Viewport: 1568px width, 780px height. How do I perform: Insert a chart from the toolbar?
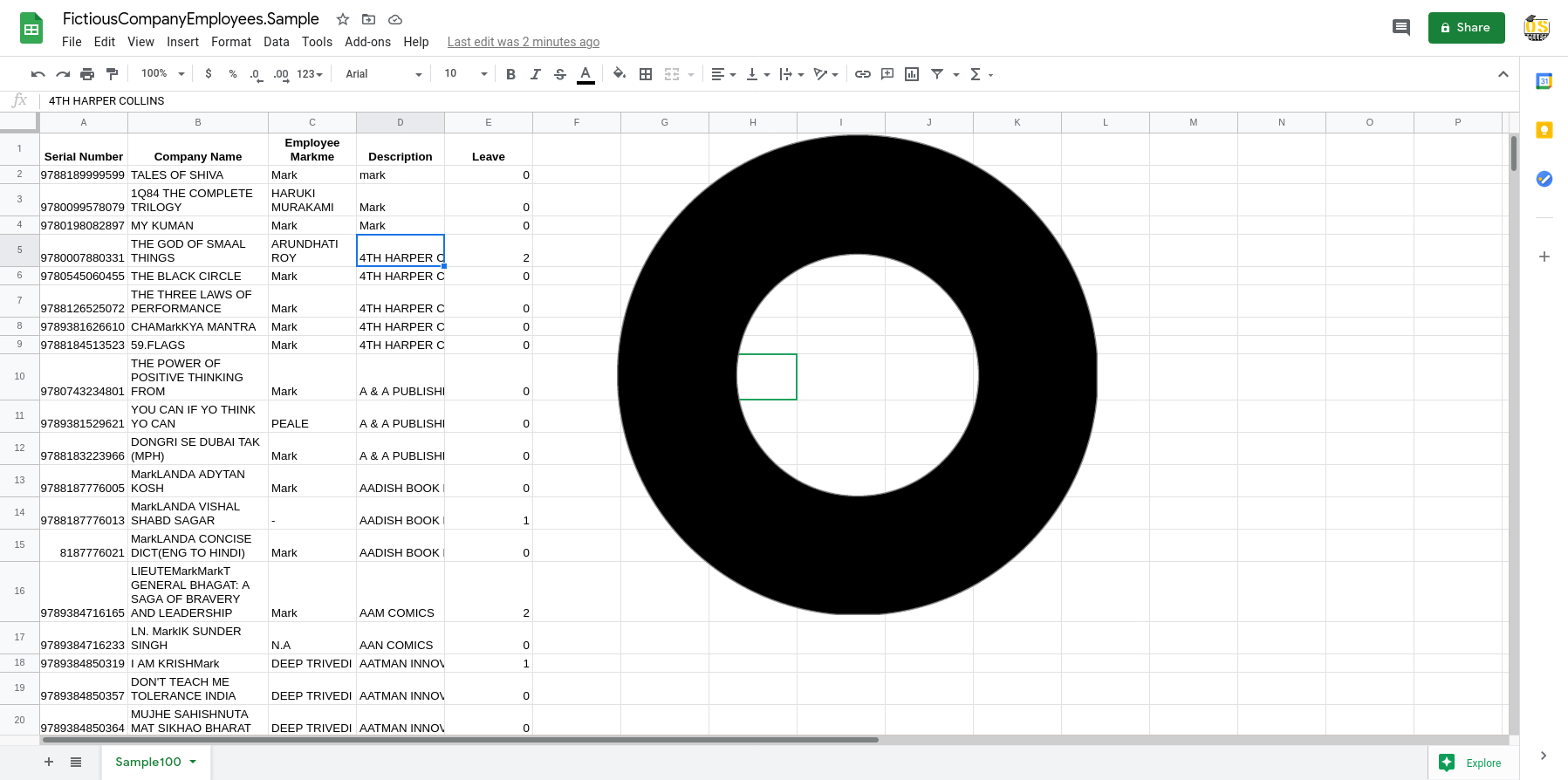pyautogui.click(x=912, y=74)
